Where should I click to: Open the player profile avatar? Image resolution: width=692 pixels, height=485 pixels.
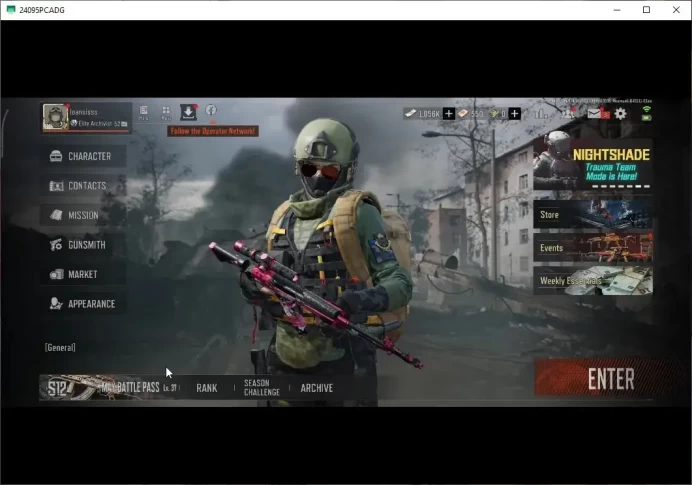coord(55,117)
